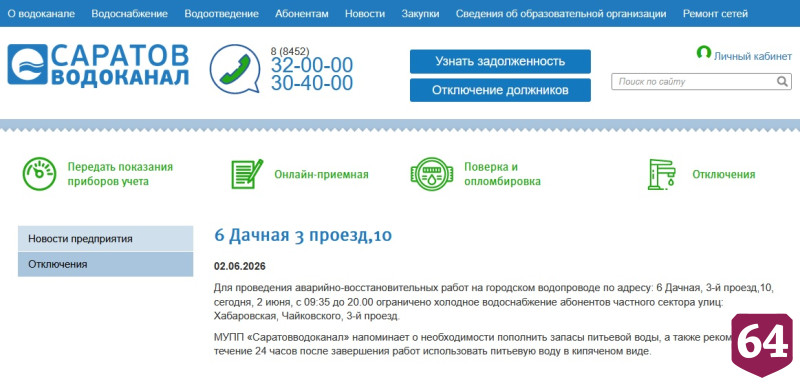Open the О водоканале menu

pos(41,14)
